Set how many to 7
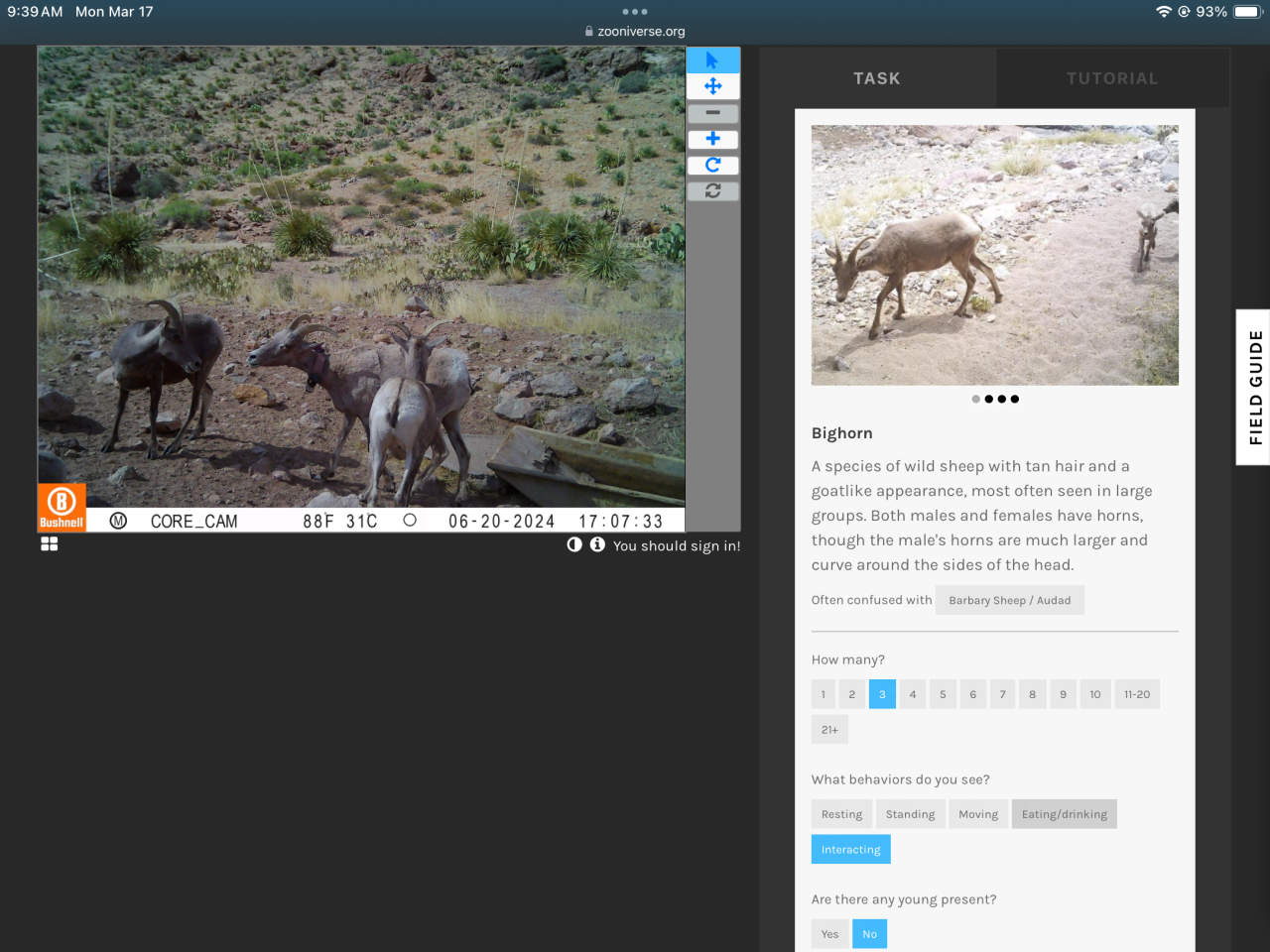Screen dimensions: 1270x952 1003,694
